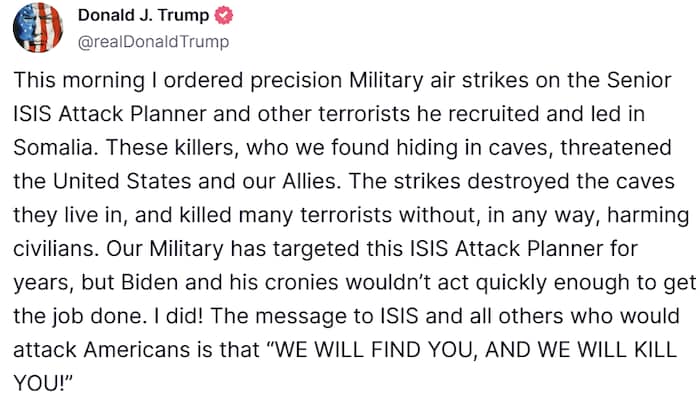Select the word Biden in the post
This screenshot has height=394, width=700.
point(150,282)
